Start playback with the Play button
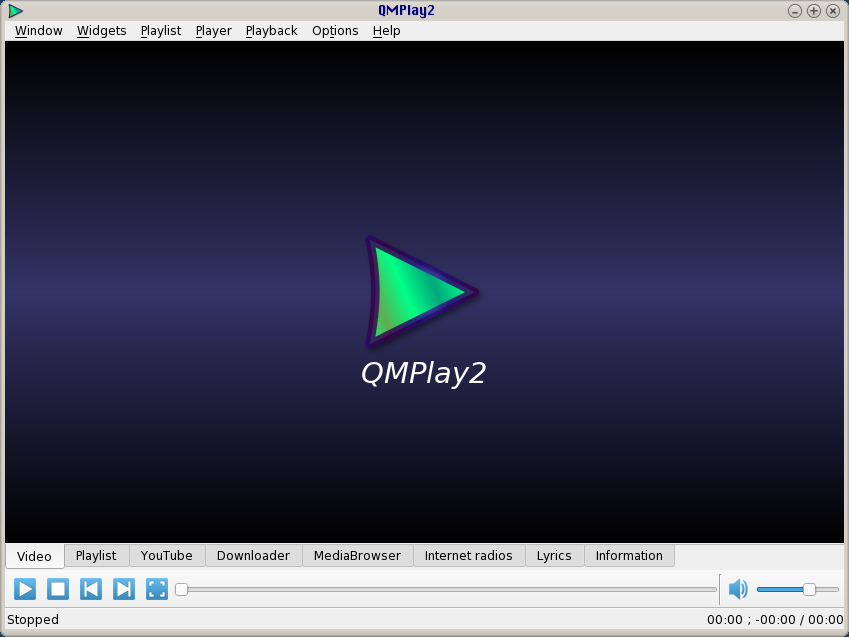 pos(25,589)
